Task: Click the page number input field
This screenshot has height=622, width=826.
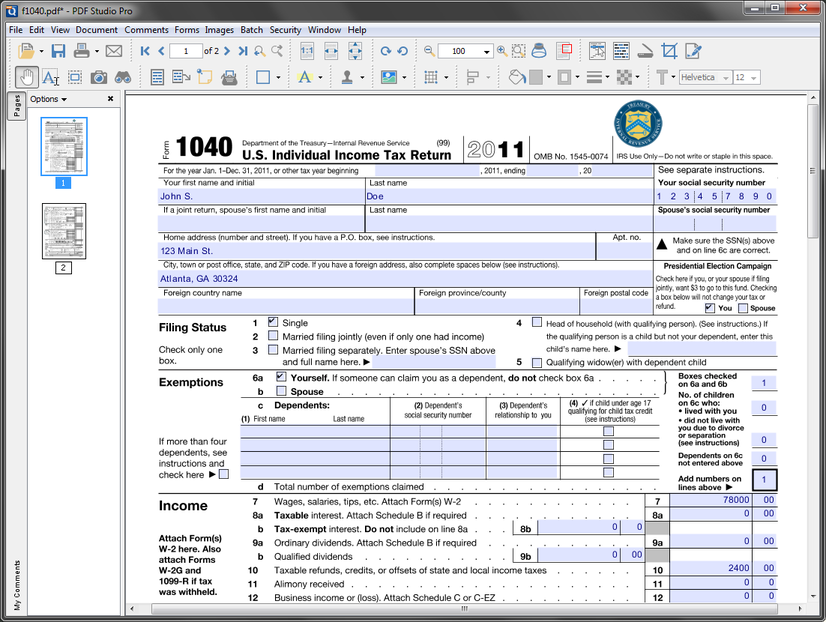Action: [x=185, y=51]
